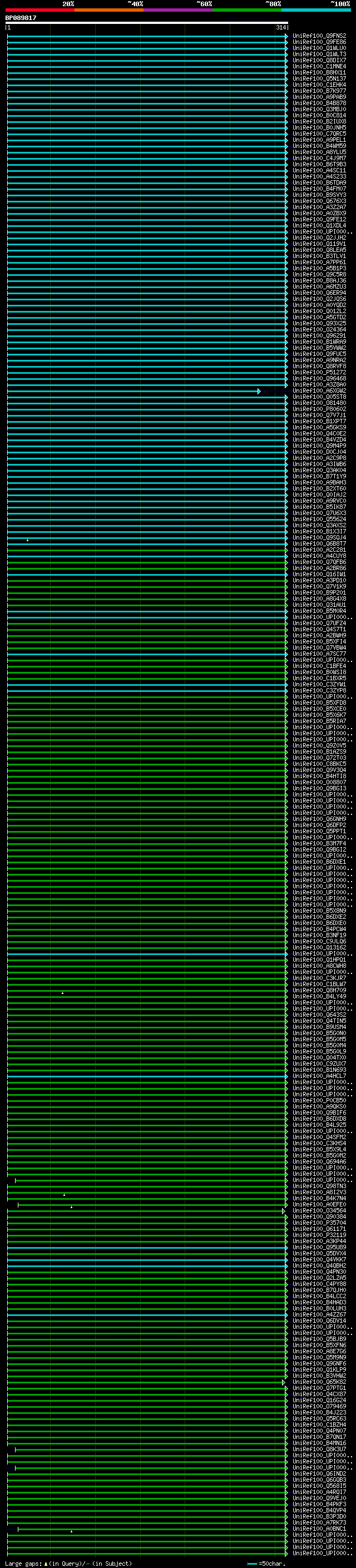
Task: Click label UniRef100_A9PAB9
Action: (x=319, y=97)
